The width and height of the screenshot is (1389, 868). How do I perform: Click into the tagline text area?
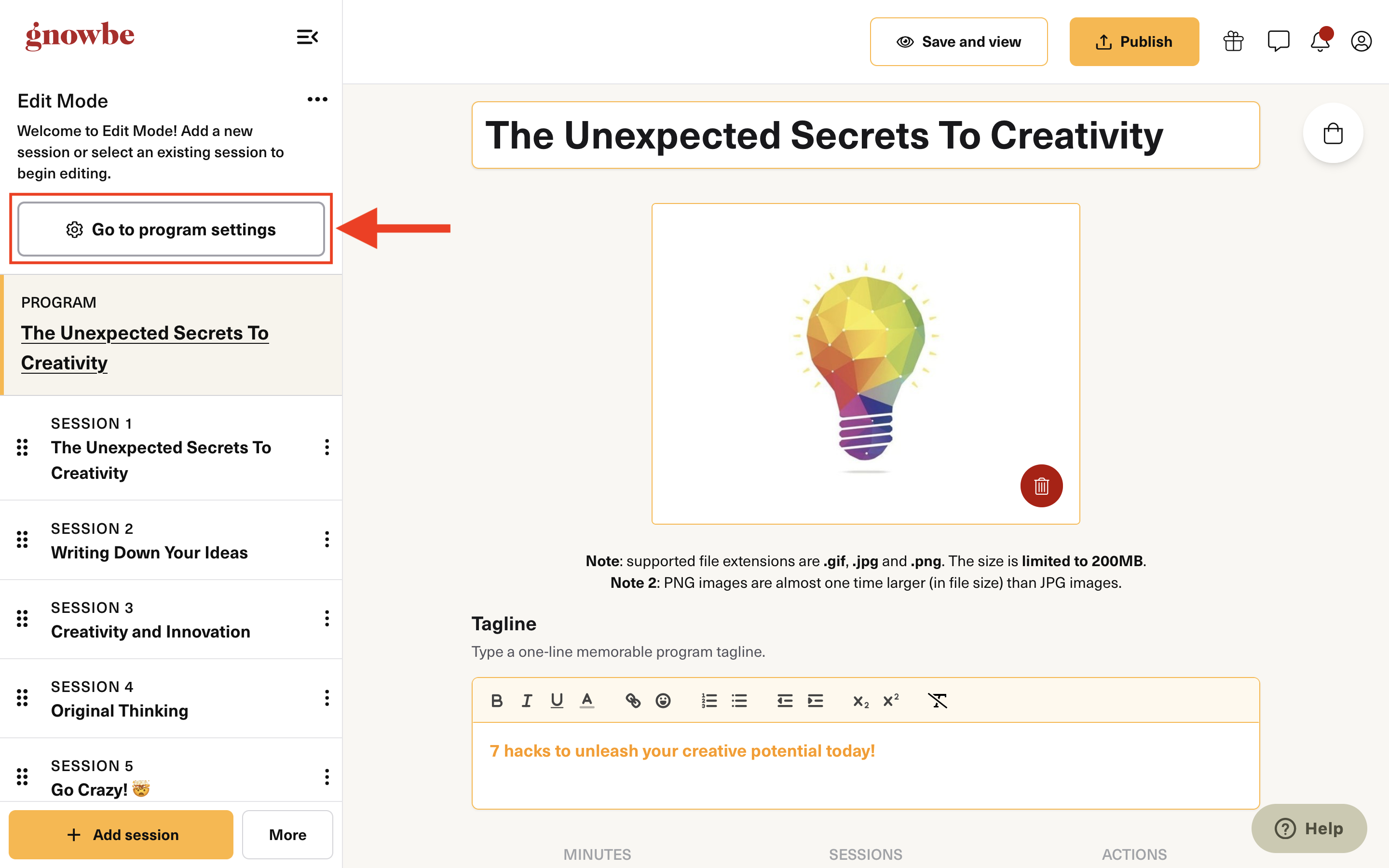point(866,766)
